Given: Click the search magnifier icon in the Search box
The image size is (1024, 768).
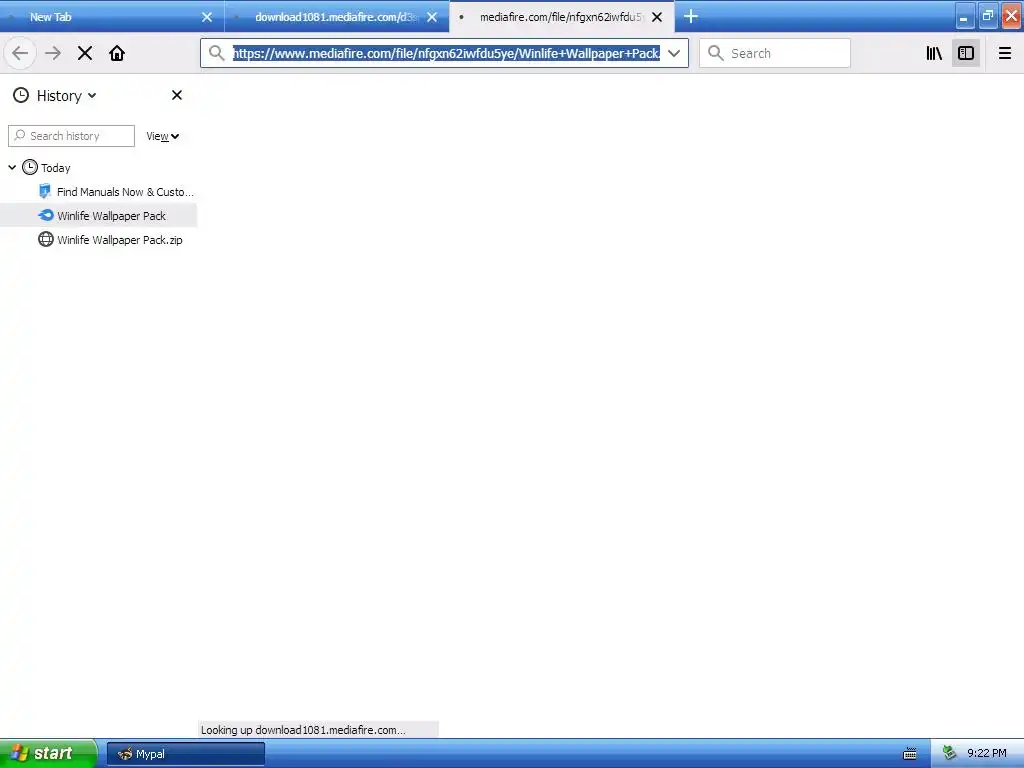Looking at the screenshot, I should [x=716, y=54].
